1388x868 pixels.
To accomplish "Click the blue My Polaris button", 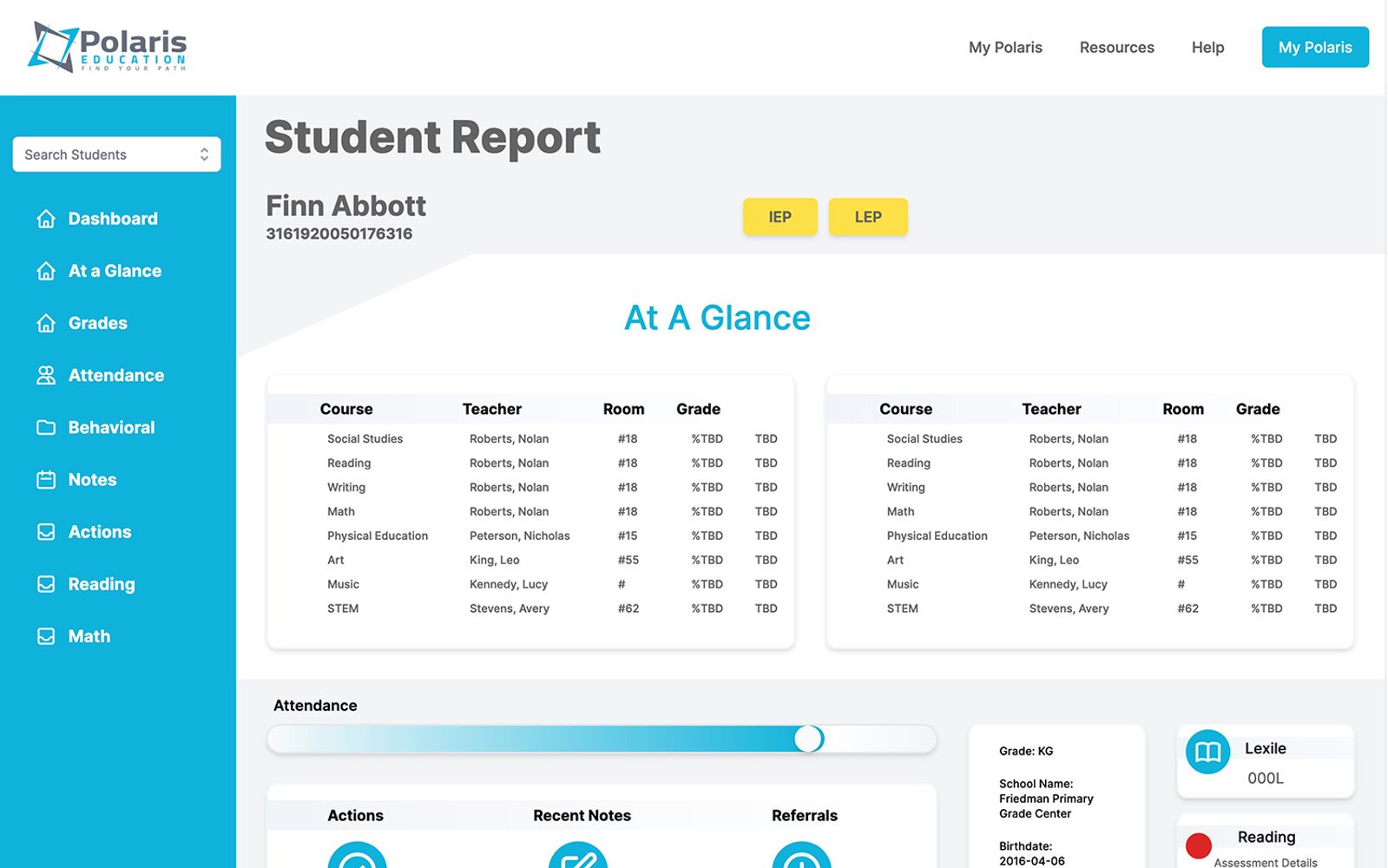I will point(1314,48).
